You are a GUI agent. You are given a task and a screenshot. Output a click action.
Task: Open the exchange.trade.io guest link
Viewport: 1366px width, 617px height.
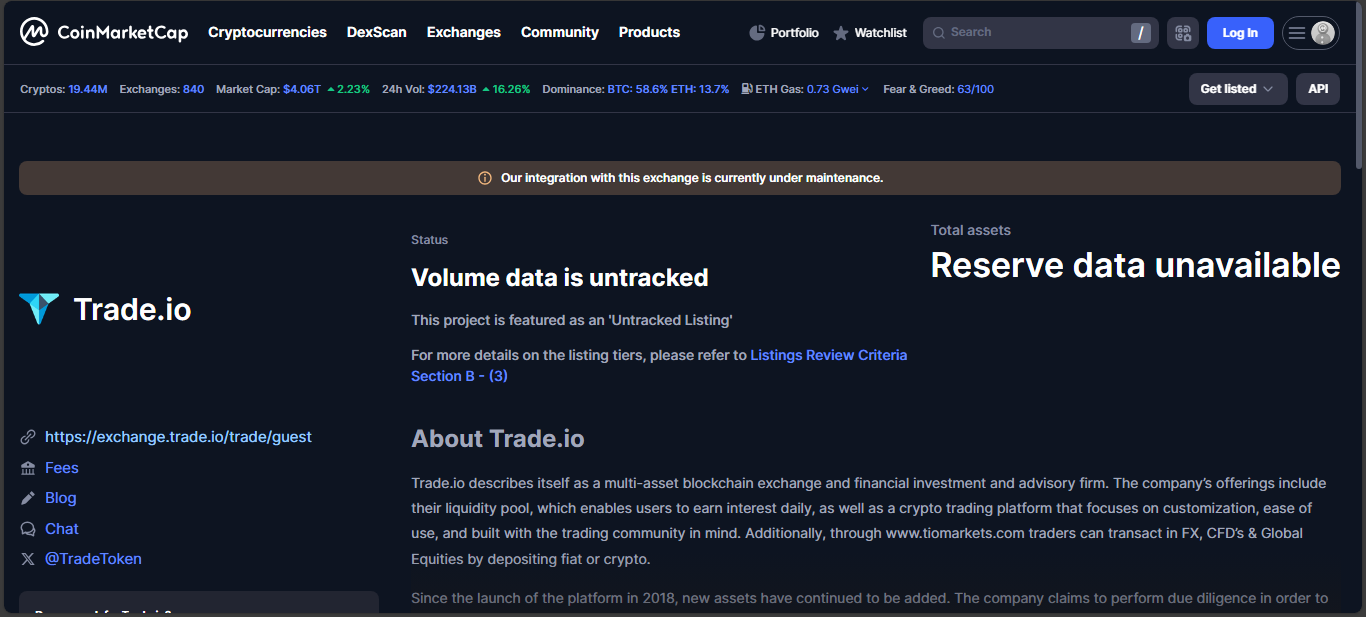(x=178, y=437)
